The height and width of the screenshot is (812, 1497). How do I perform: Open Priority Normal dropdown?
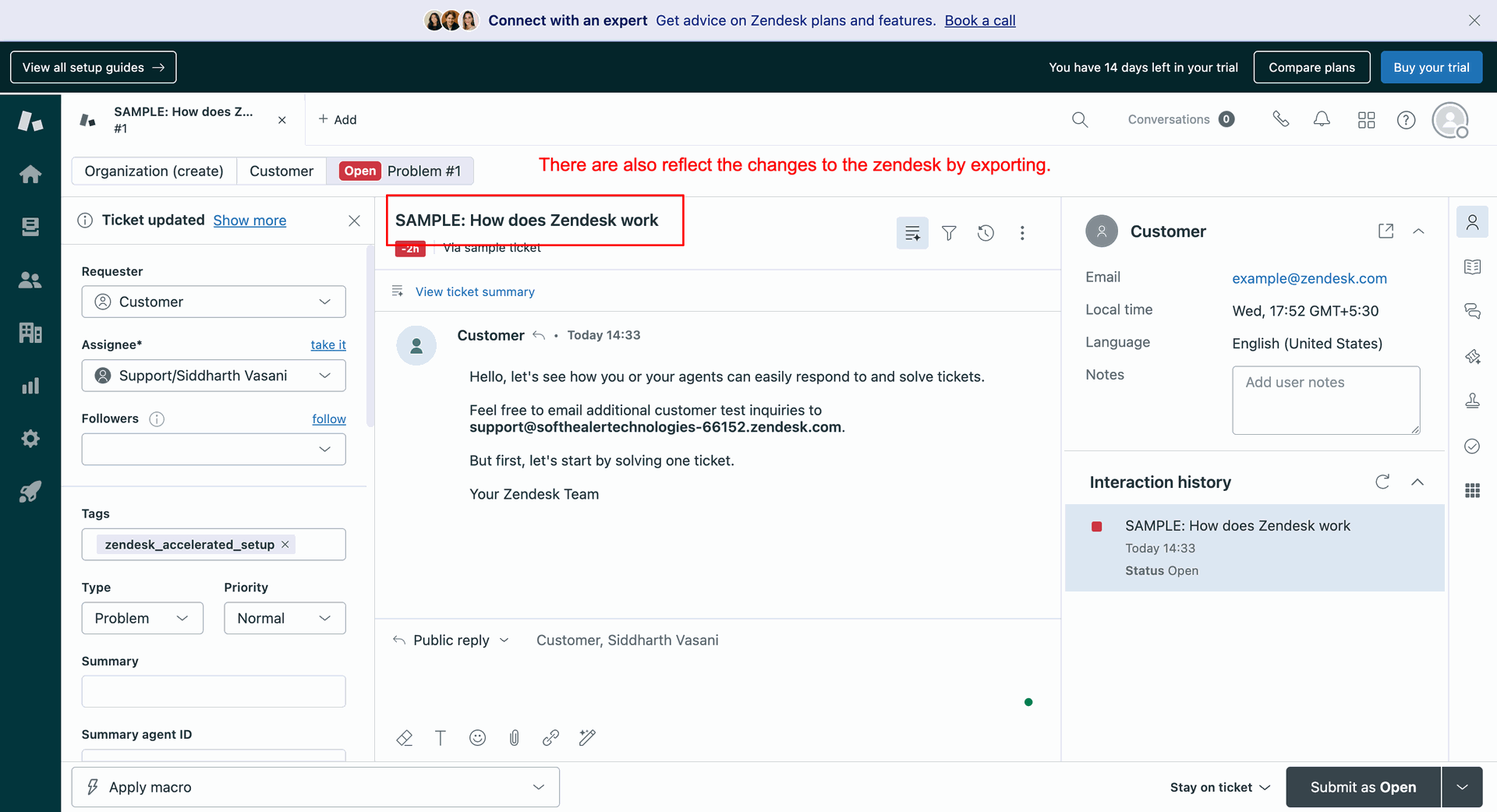(x=285, y=618)
